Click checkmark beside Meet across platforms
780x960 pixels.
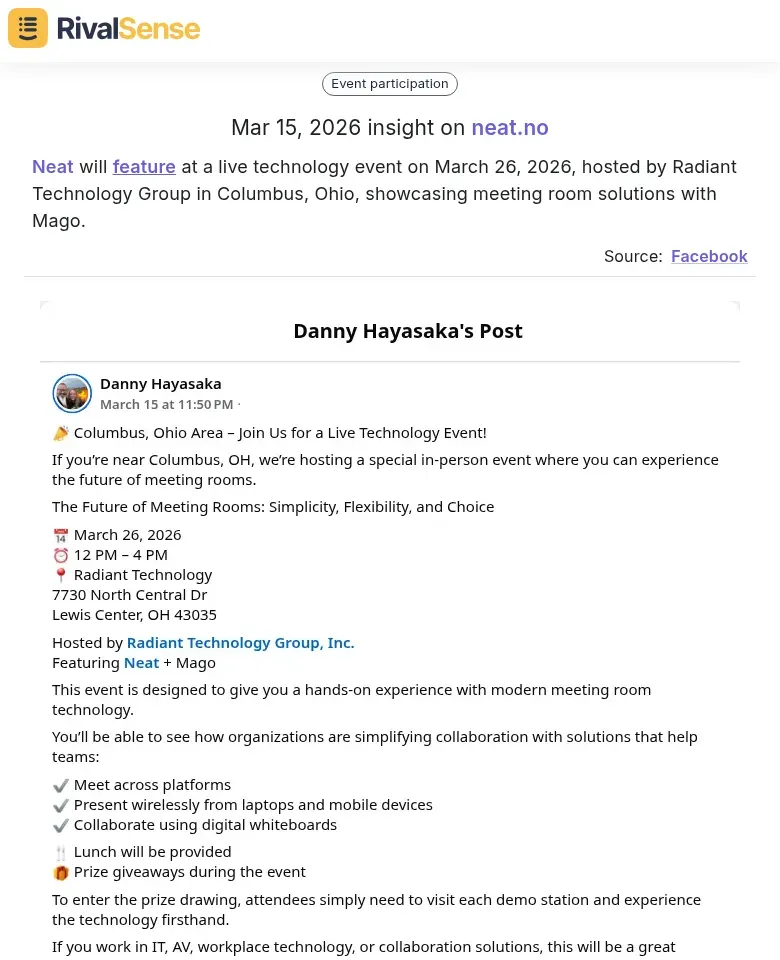(x=61, y=784)
